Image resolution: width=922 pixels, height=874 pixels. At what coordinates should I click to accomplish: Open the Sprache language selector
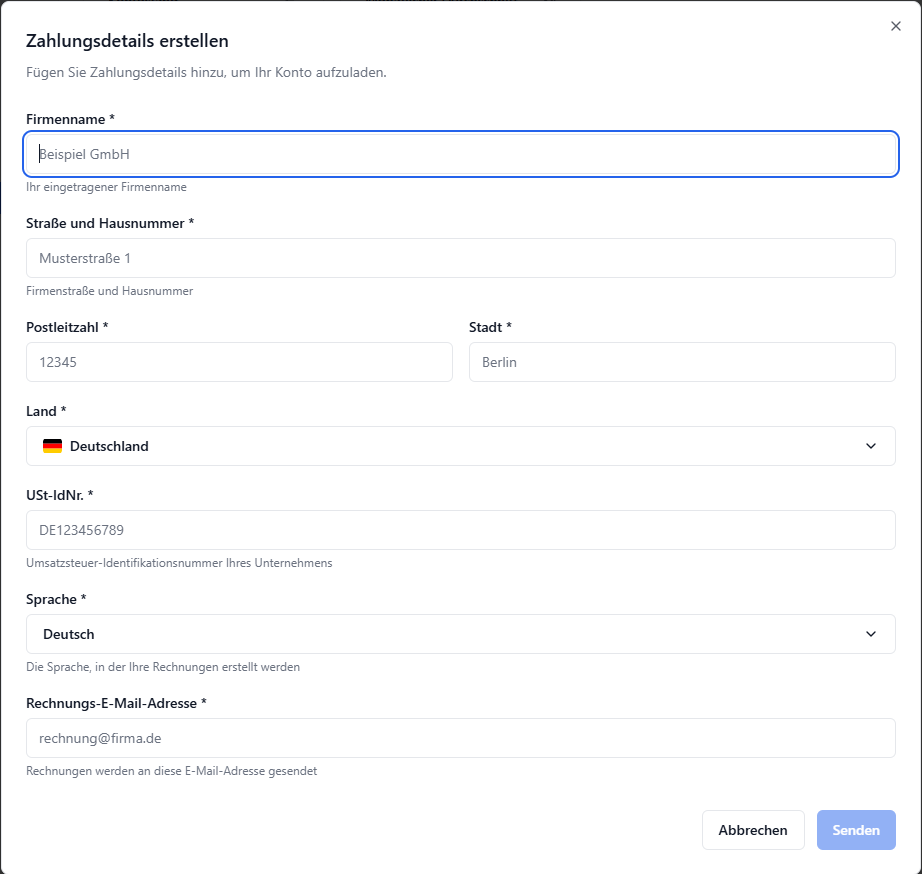[460, 634]
